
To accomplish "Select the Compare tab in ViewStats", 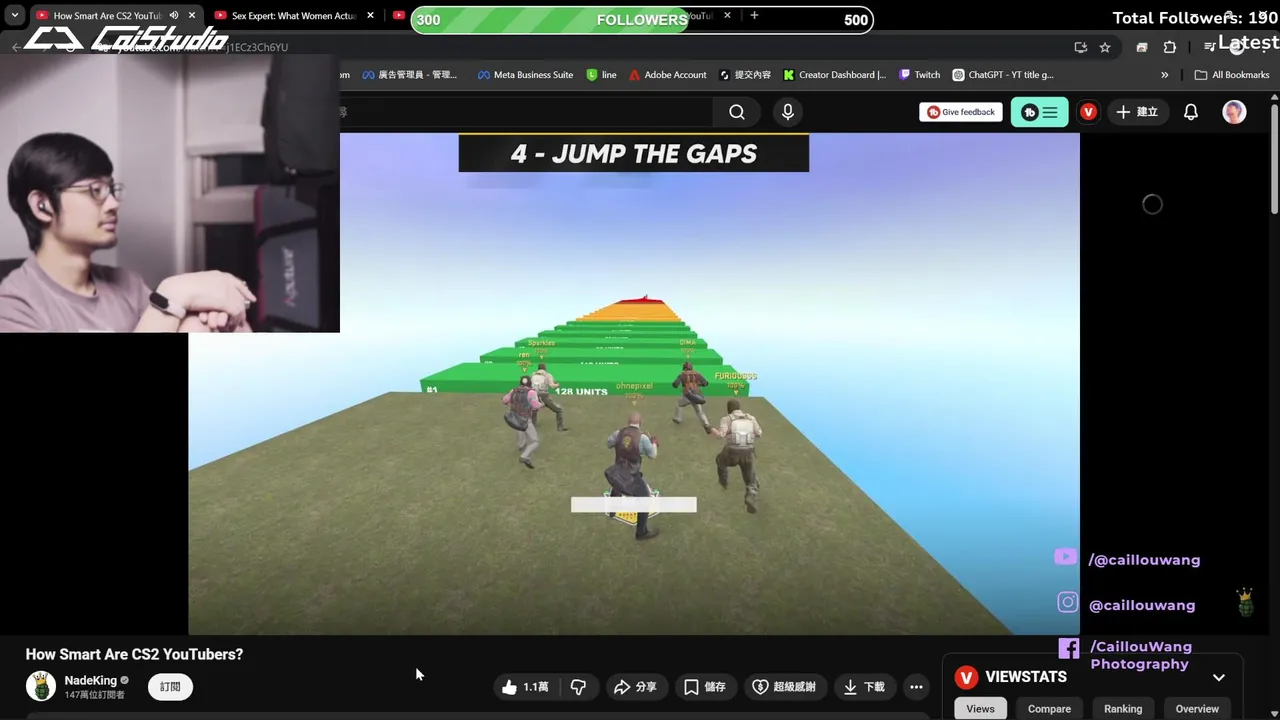I will coord(1049,709).
